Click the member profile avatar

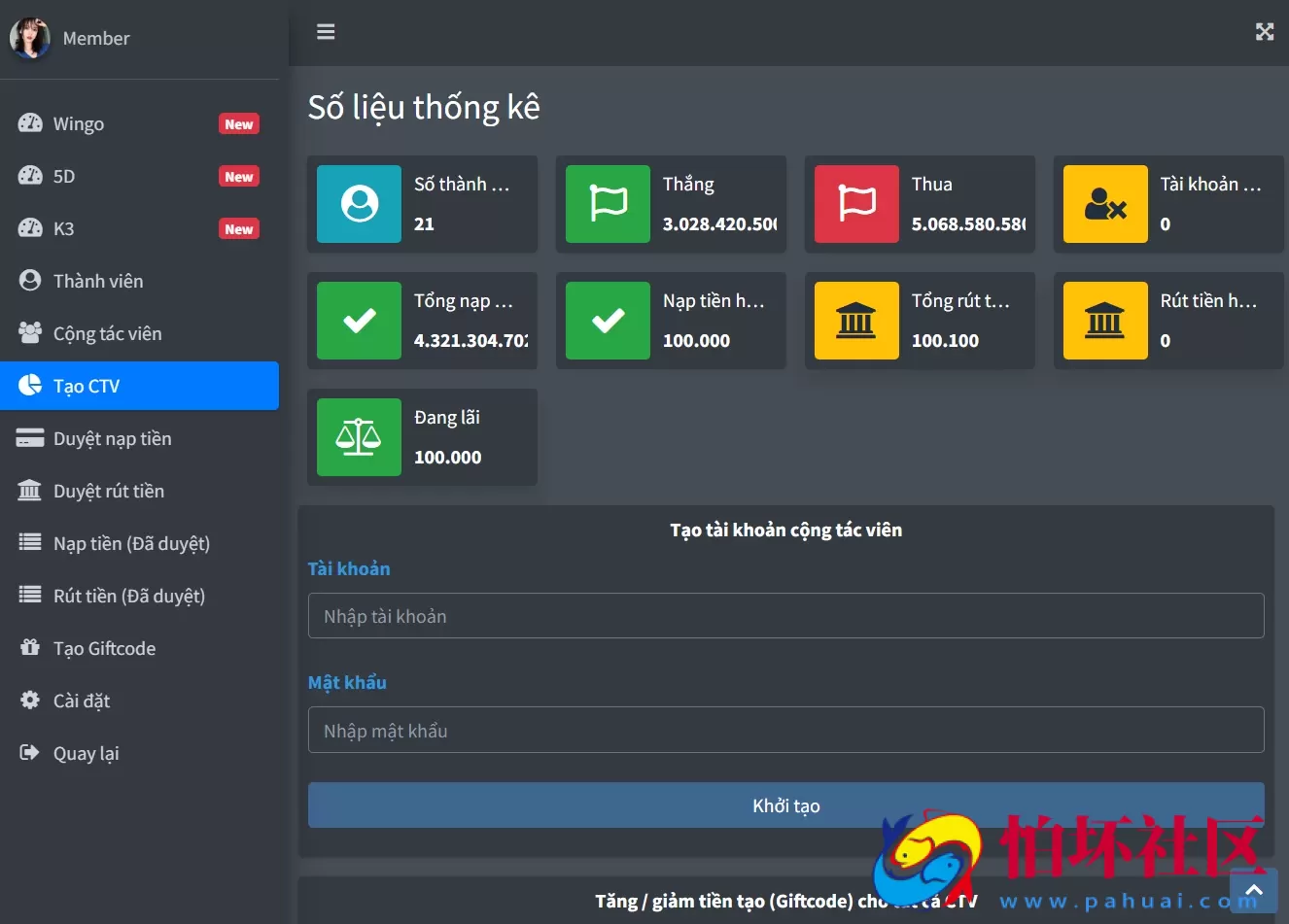(x=29, y=38)
